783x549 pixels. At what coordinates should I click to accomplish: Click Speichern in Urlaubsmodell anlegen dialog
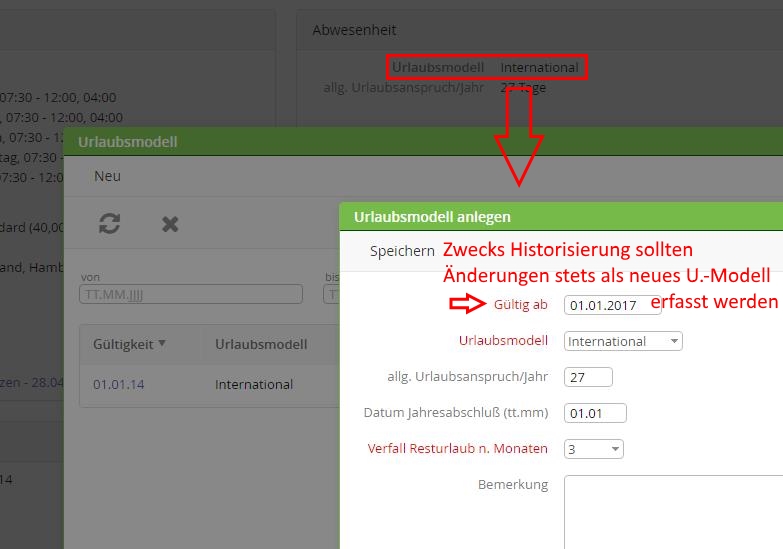pyautogui.click(x=402, y=251)
